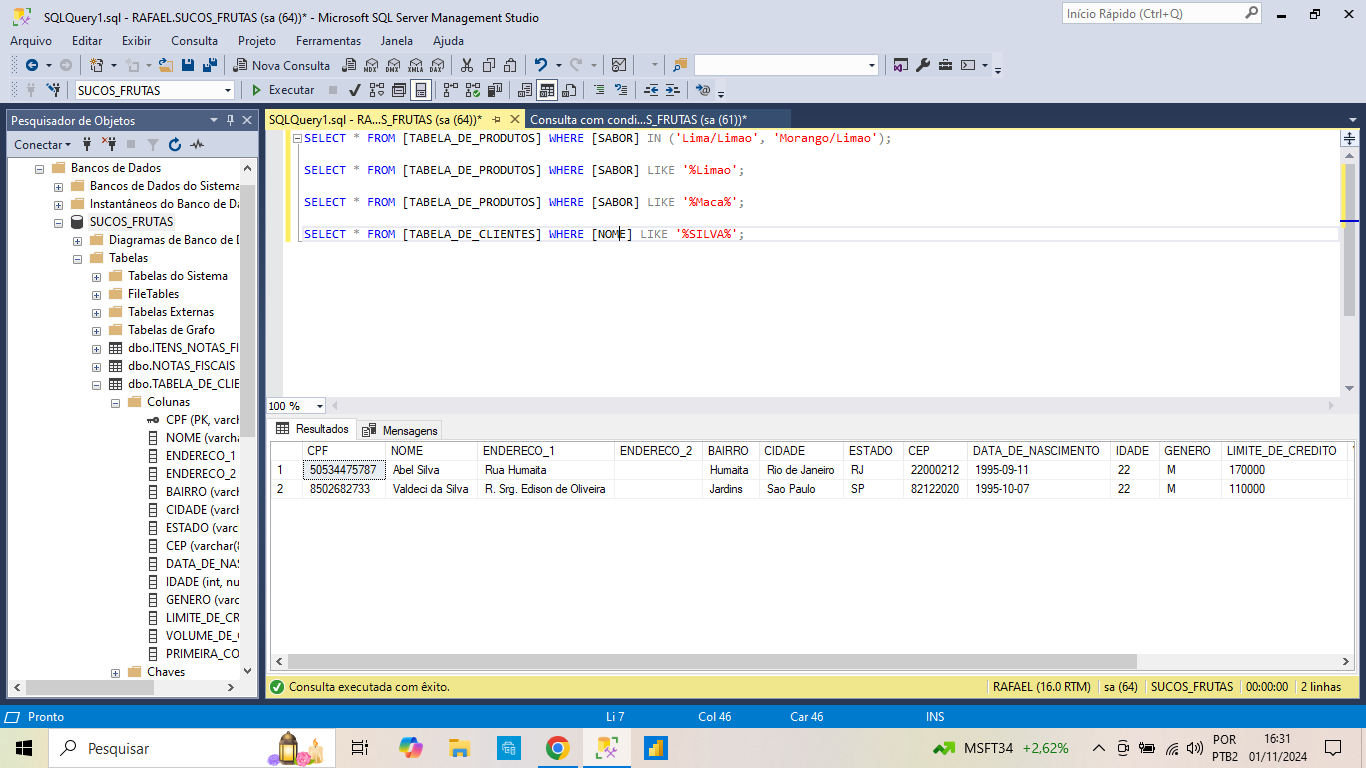This screenshot has width=1366, height=768.
Task: Click results grid horizontal scrollbar
Action: [x=711, y=661]
